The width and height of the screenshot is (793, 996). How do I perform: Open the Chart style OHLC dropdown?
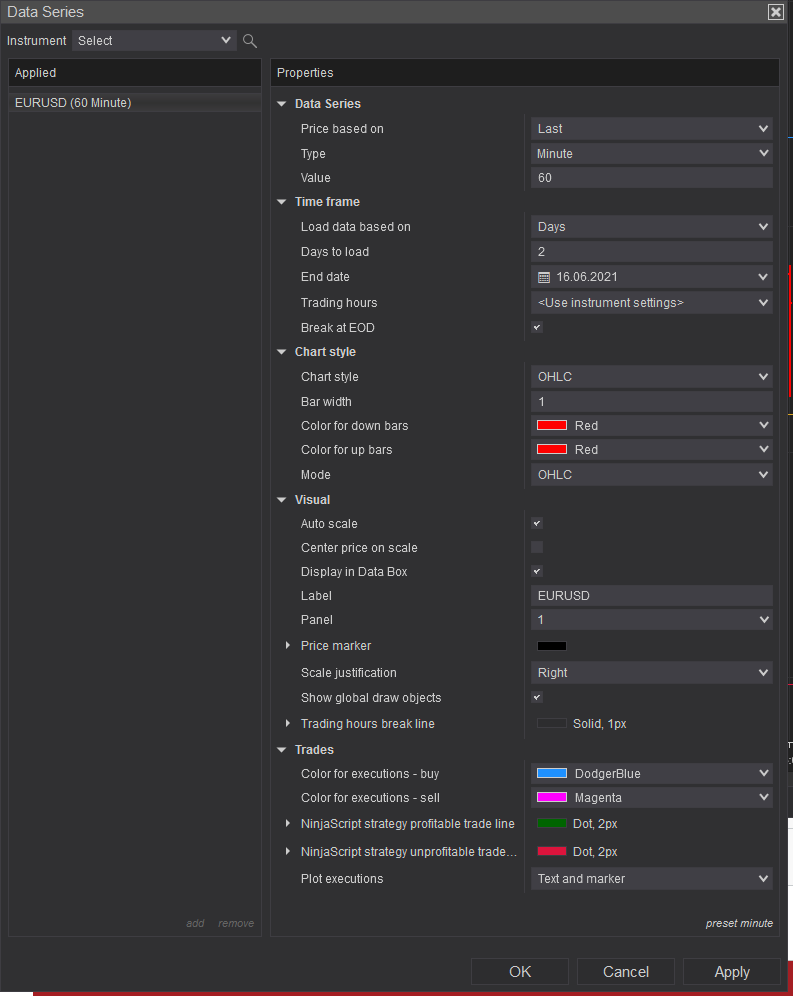tap(651, 377)
